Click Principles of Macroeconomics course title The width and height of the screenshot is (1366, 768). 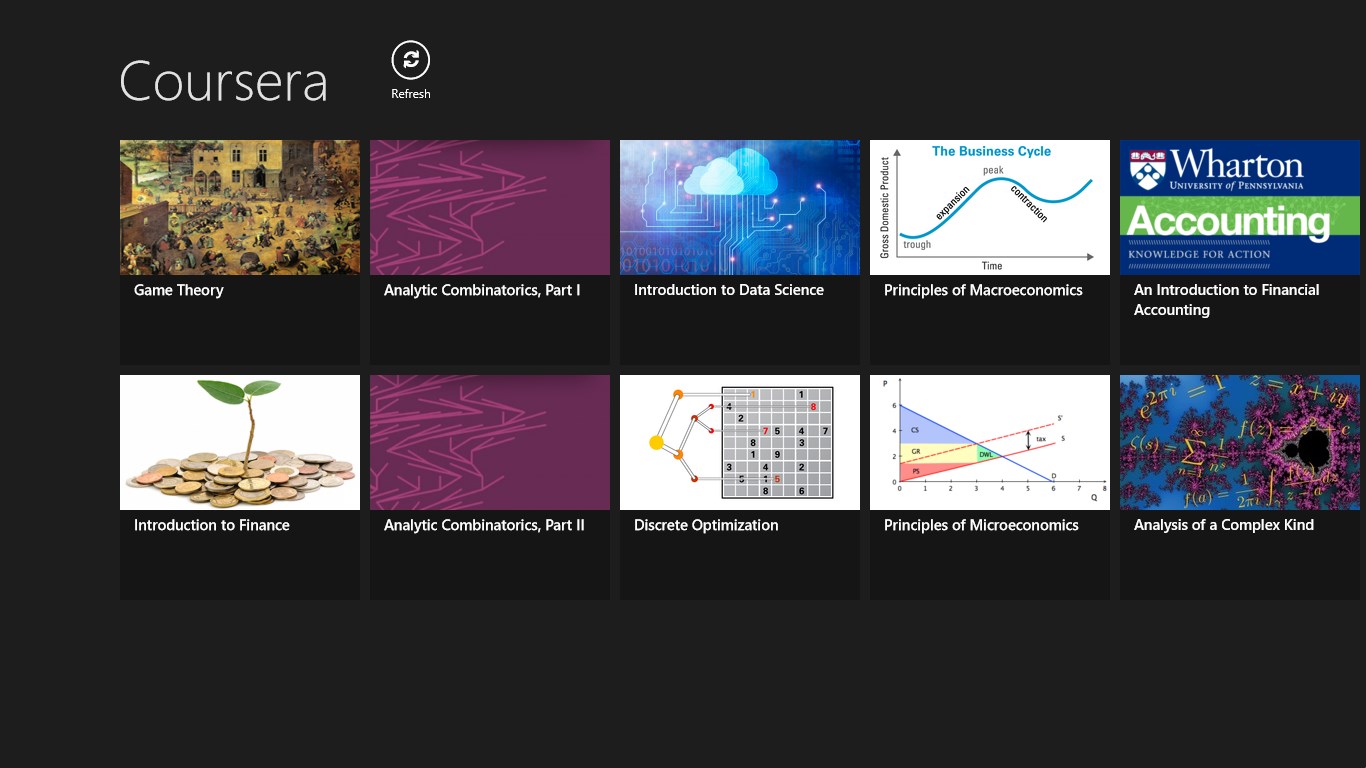click(x=983, y=290)
